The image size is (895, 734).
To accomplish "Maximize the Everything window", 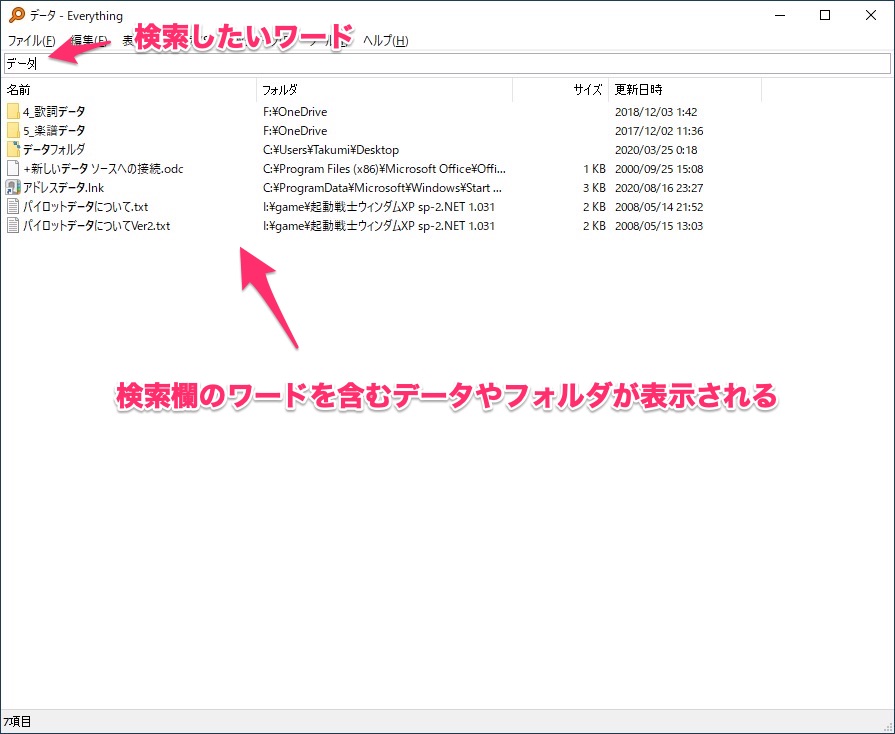I will (x=824, y=15).
